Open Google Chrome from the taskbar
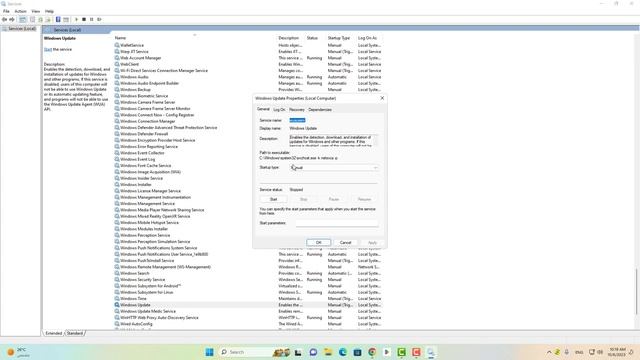The image size is (640, 360). [x=372, y=352]
